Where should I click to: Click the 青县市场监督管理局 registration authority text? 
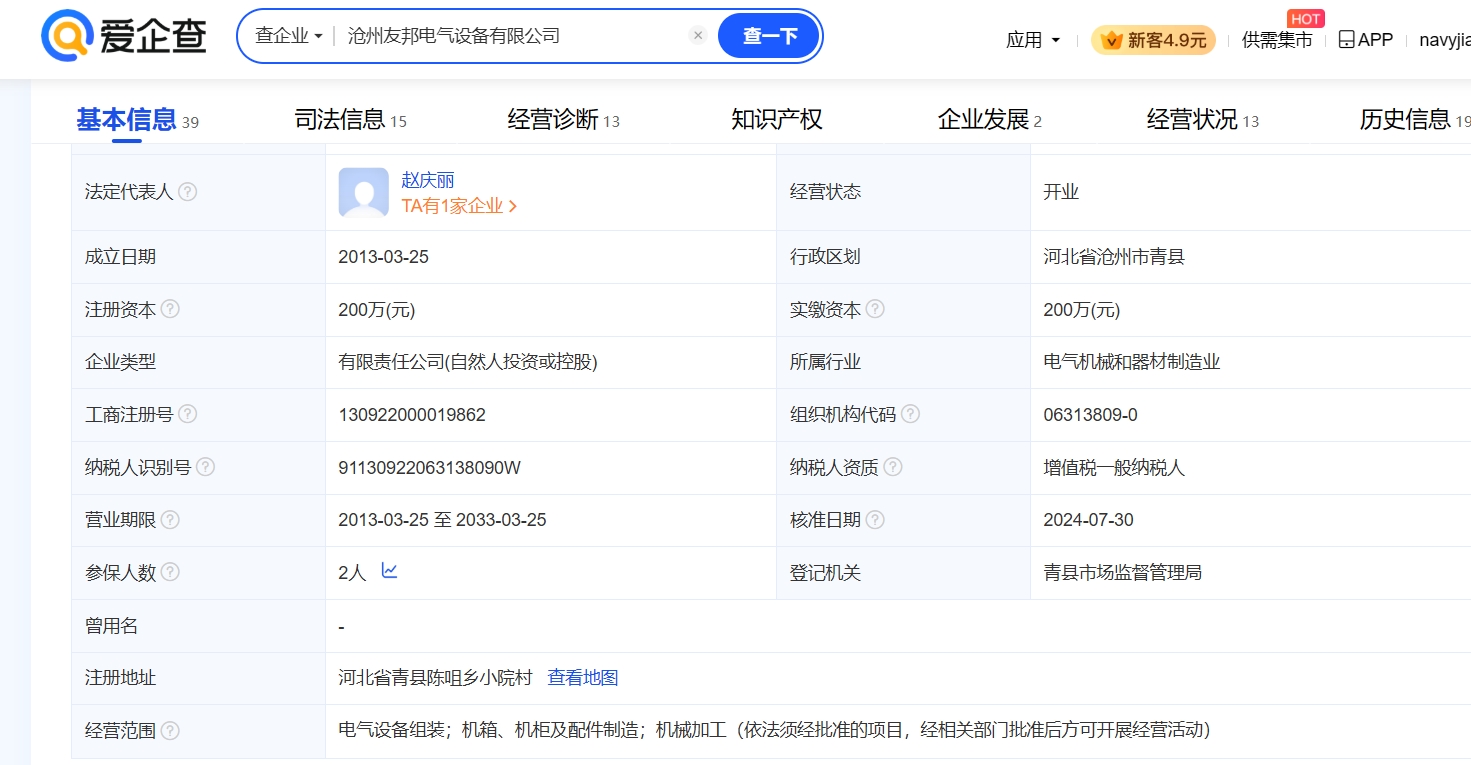(x=1122, y=573)
